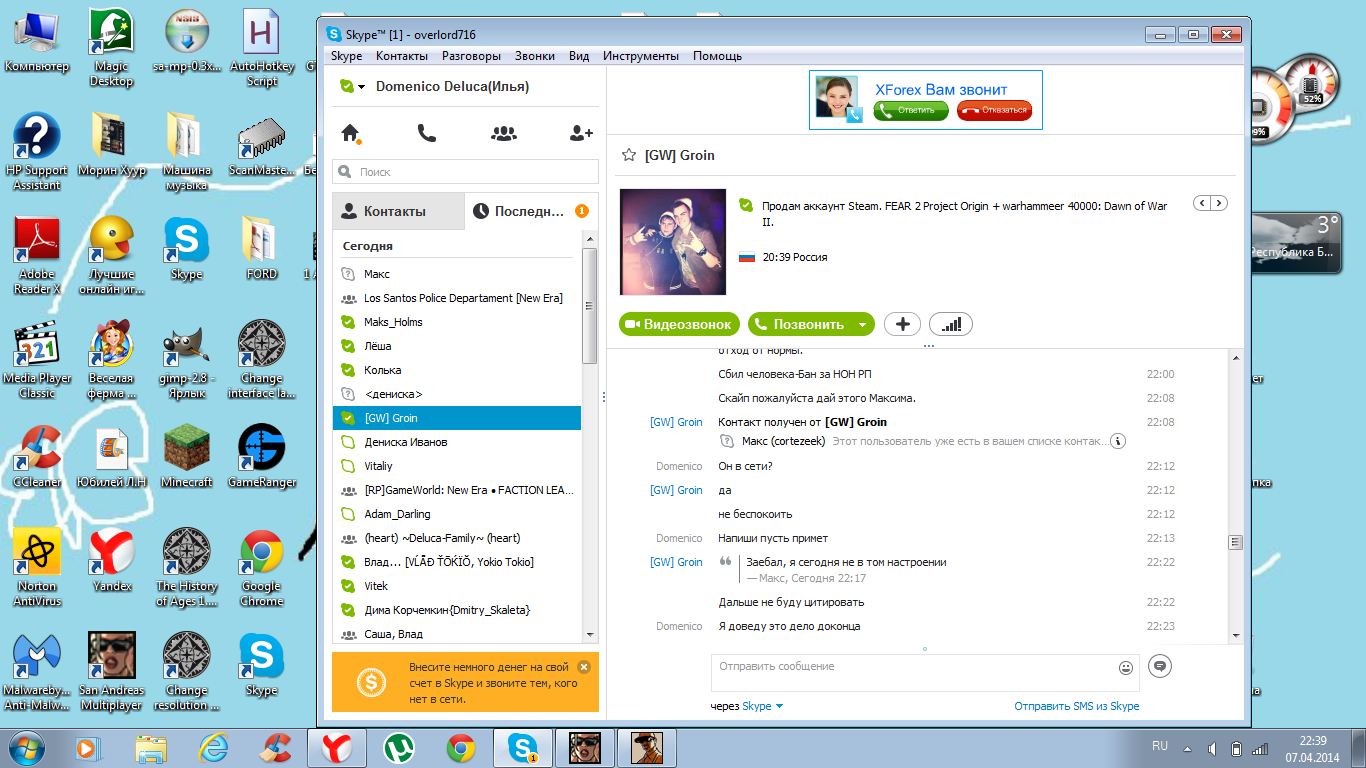Image resolution: width=1366 pixels, height=768 pixels.
Task: Open the call quality signal bars button
Action: click(x=951, y=324)
